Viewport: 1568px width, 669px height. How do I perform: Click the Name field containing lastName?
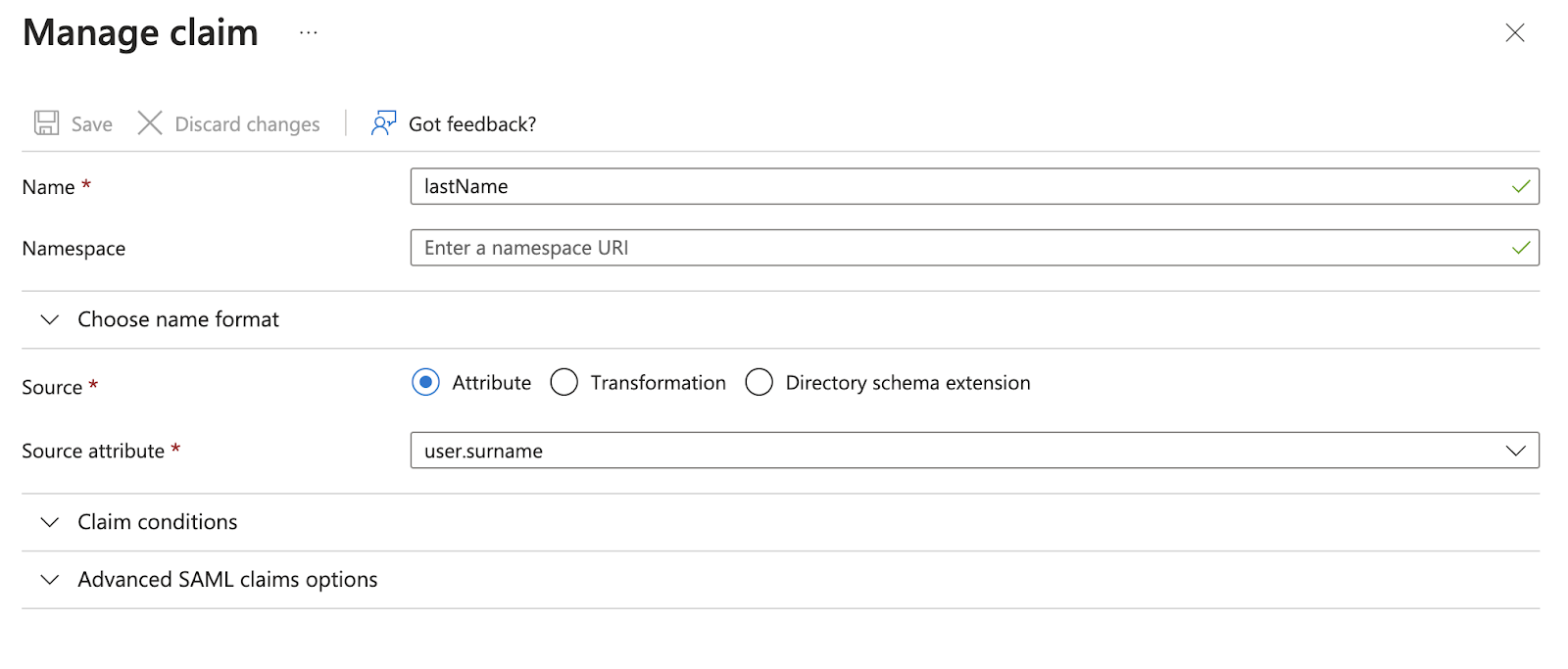click(974, 186)
